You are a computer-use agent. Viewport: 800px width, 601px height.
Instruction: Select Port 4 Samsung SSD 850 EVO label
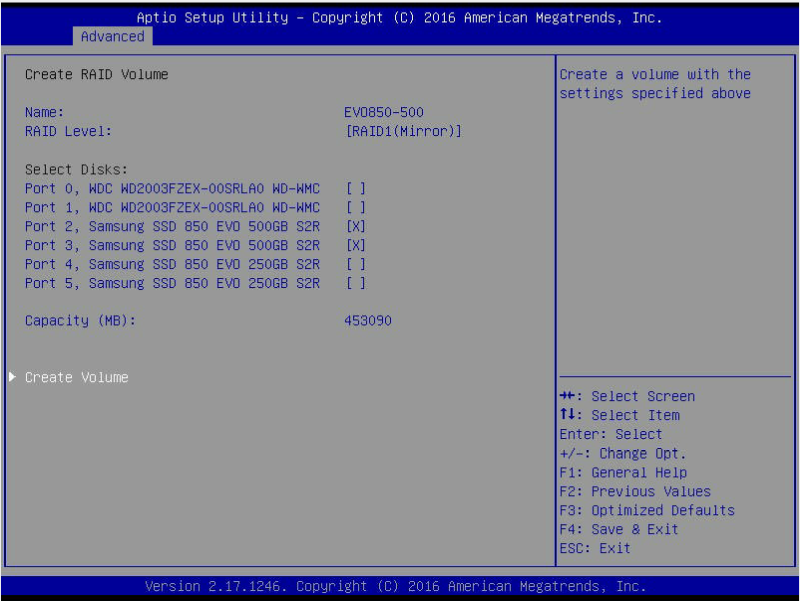click(172, 264)
